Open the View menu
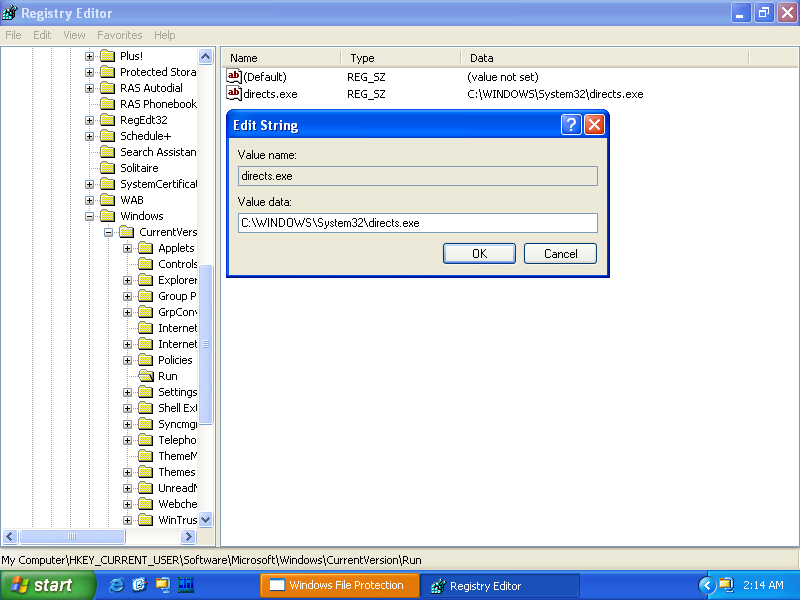Viewport: 800px width, 600px height. click(x=74, y=35)
